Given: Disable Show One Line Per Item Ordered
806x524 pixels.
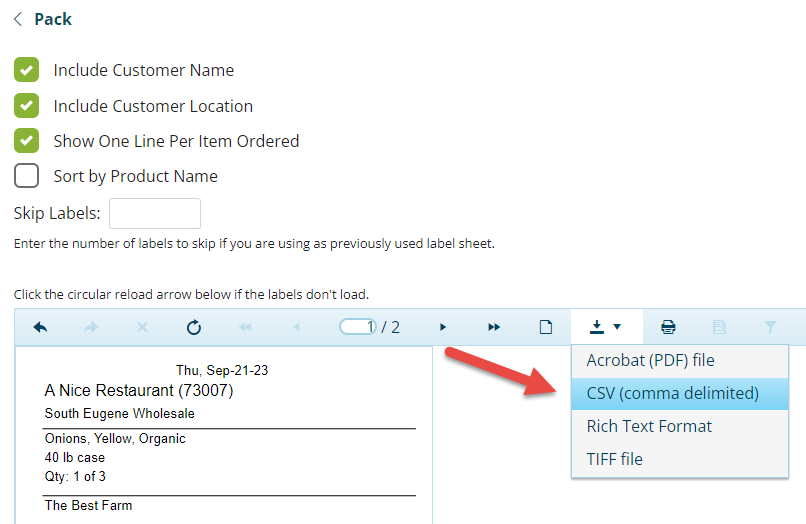Looking at the screenshot, I should 27,141.
